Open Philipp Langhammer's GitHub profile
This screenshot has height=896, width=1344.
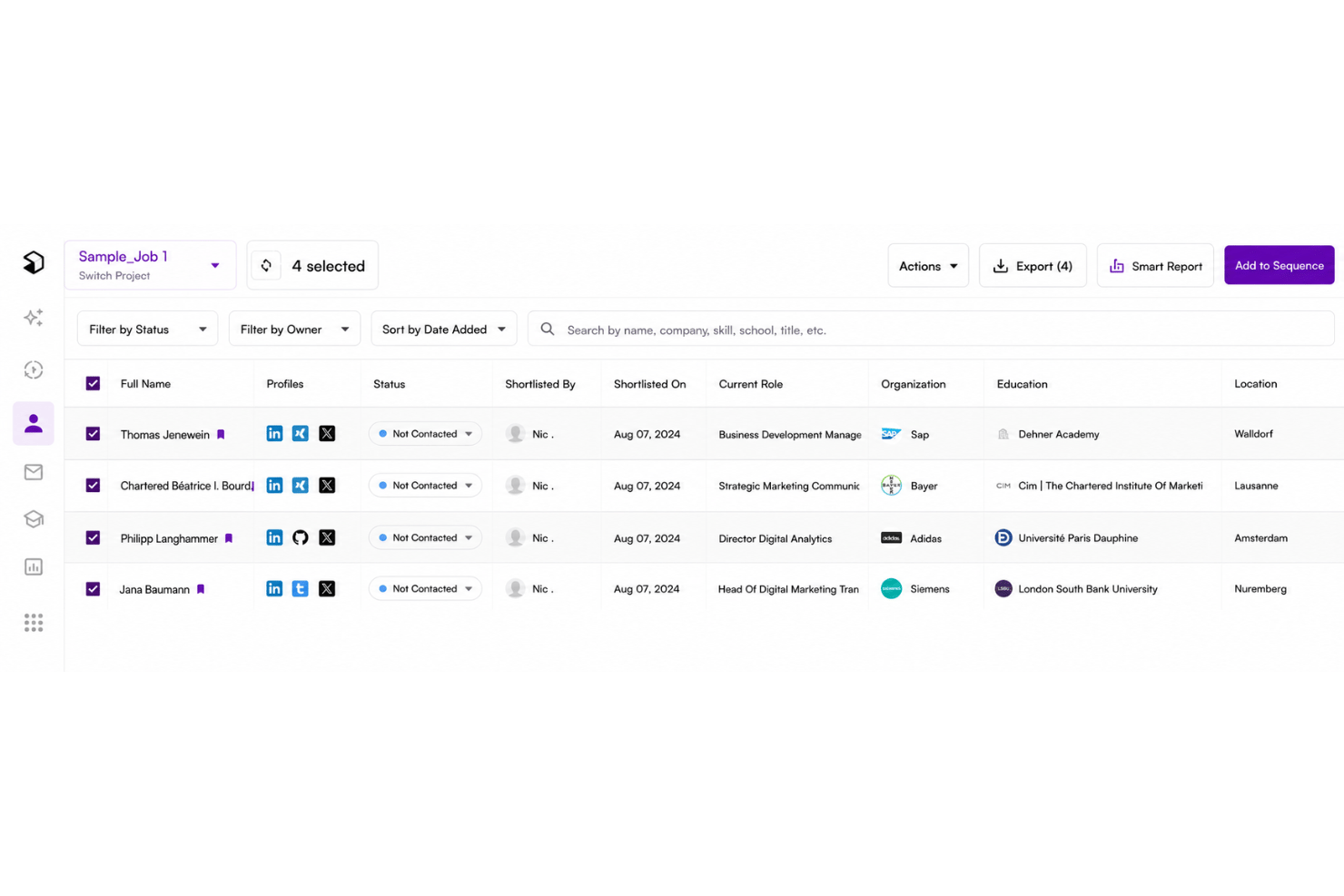pos(301,537)
